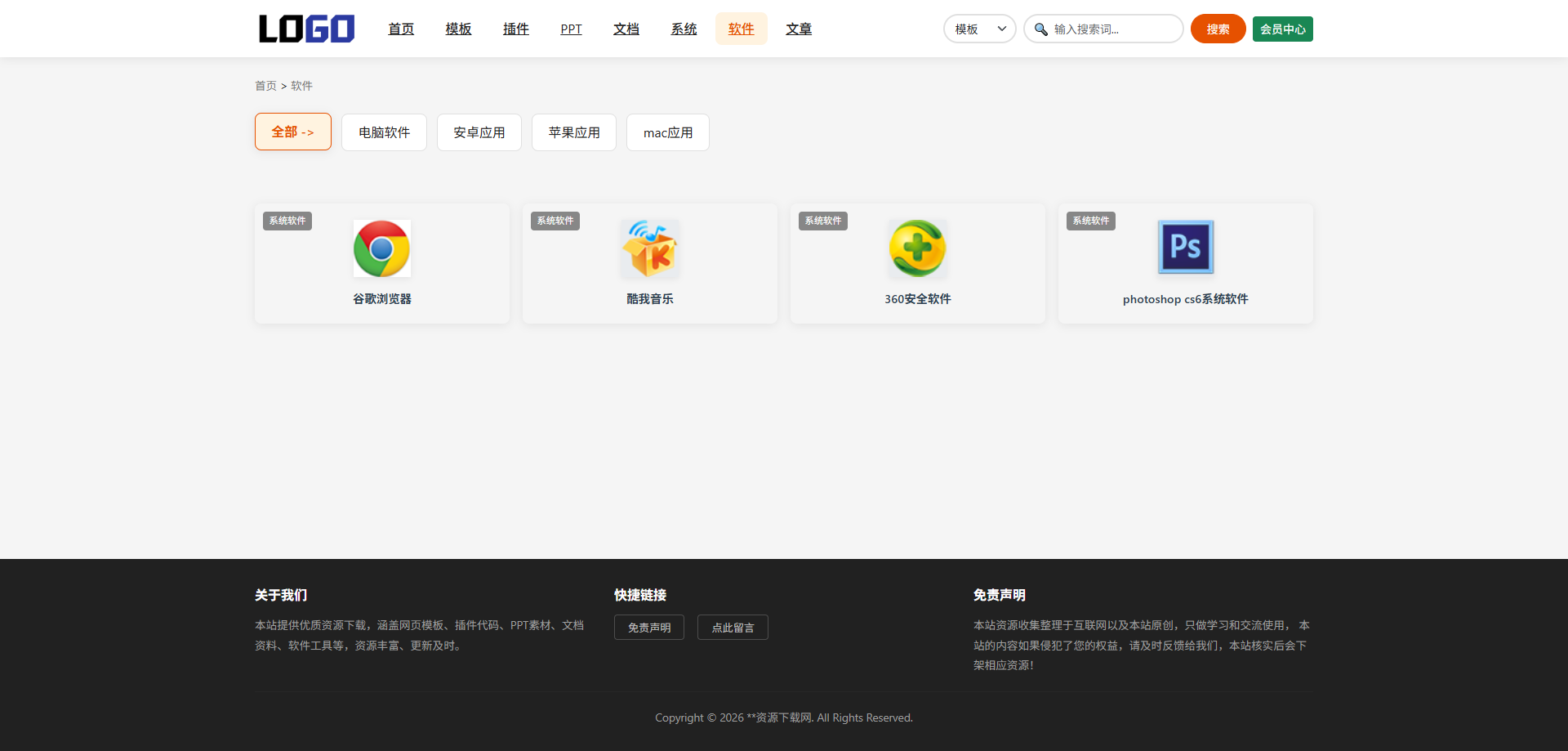Open the 360 security software icon

pyautogui.click(x=918, y=248)
